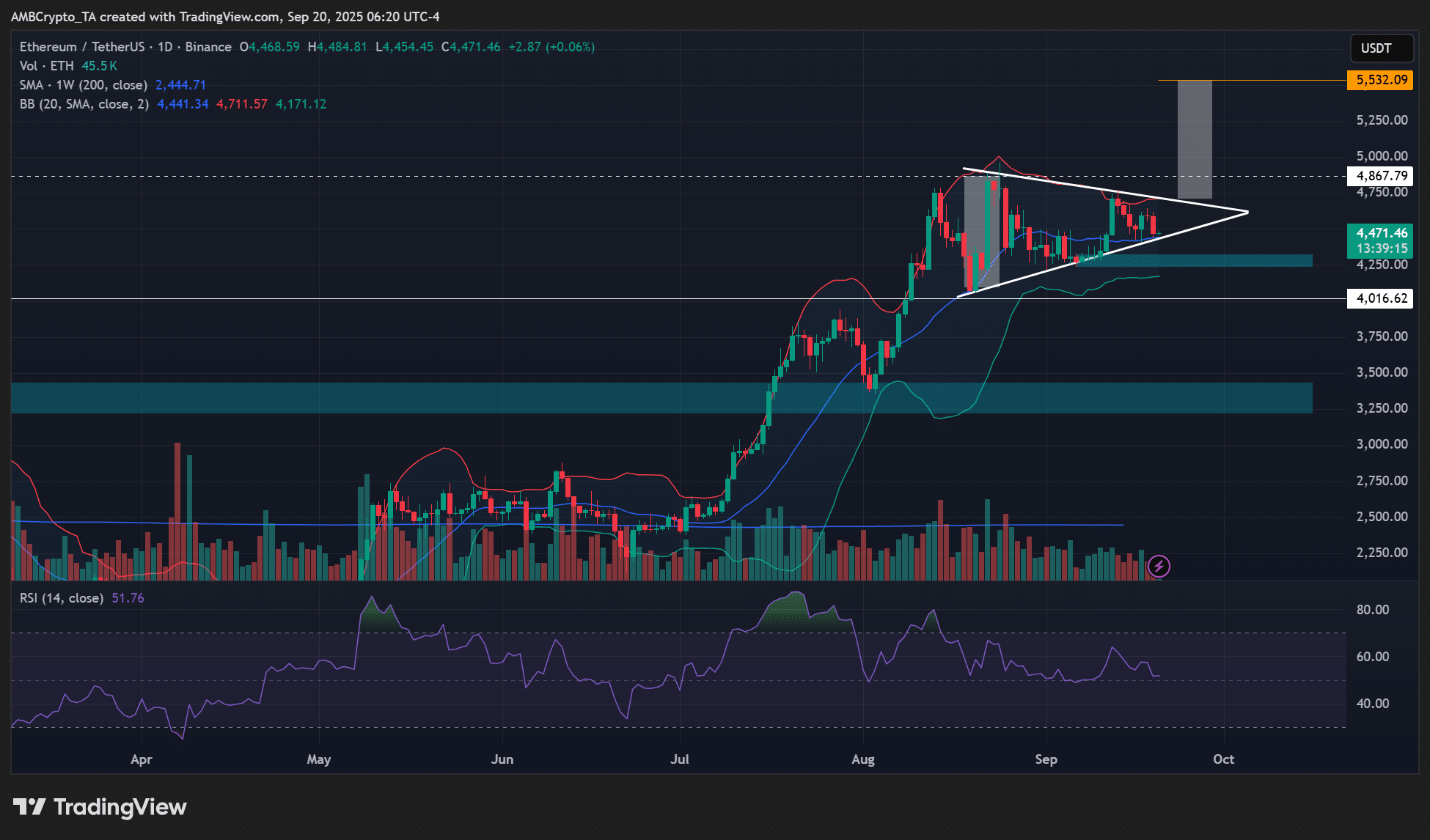Toggle the Vol ETH indicator legend

point(47,66)
